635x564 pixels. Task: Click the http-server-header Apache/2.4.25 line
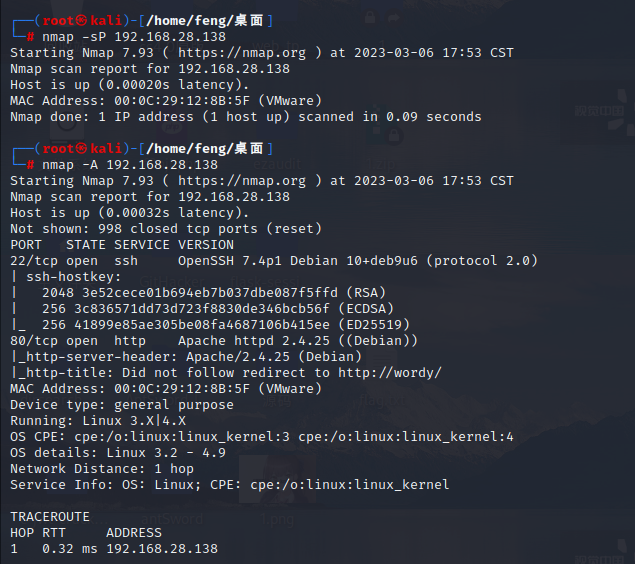pos(186,357)
